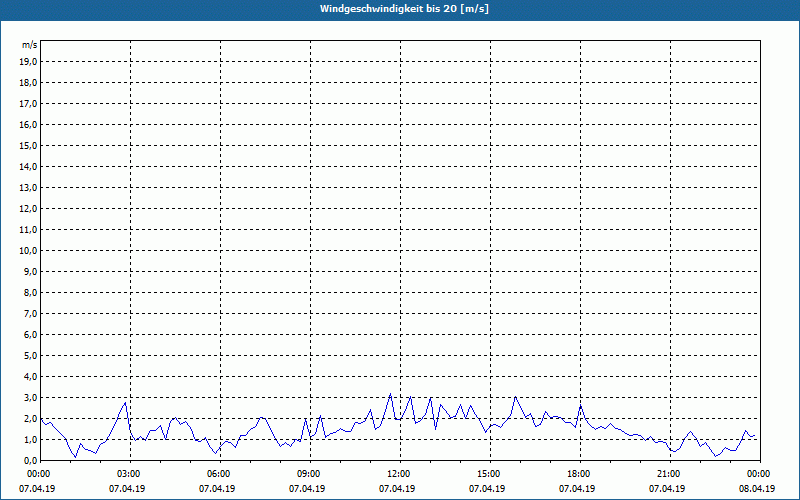
Task: Select the 6,0 y-axis label
Action: pos(30,334)
